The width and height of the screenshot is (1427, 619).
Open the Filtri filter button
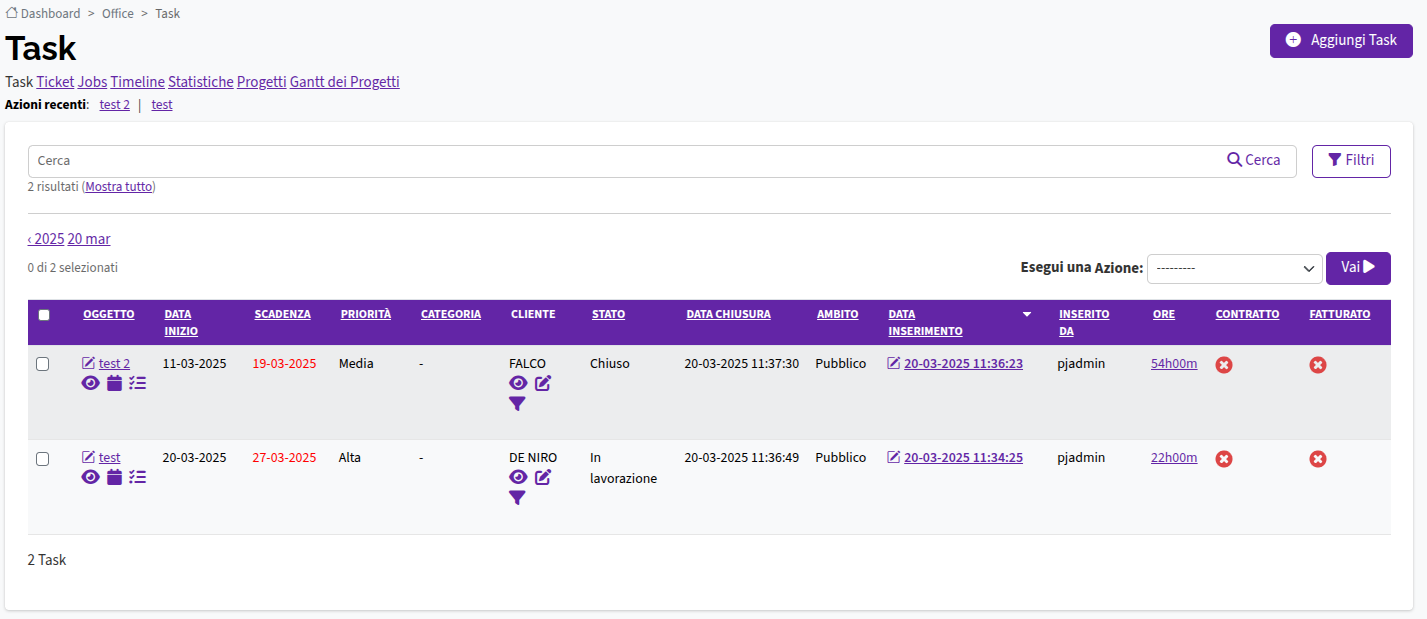click(1351, 160)
